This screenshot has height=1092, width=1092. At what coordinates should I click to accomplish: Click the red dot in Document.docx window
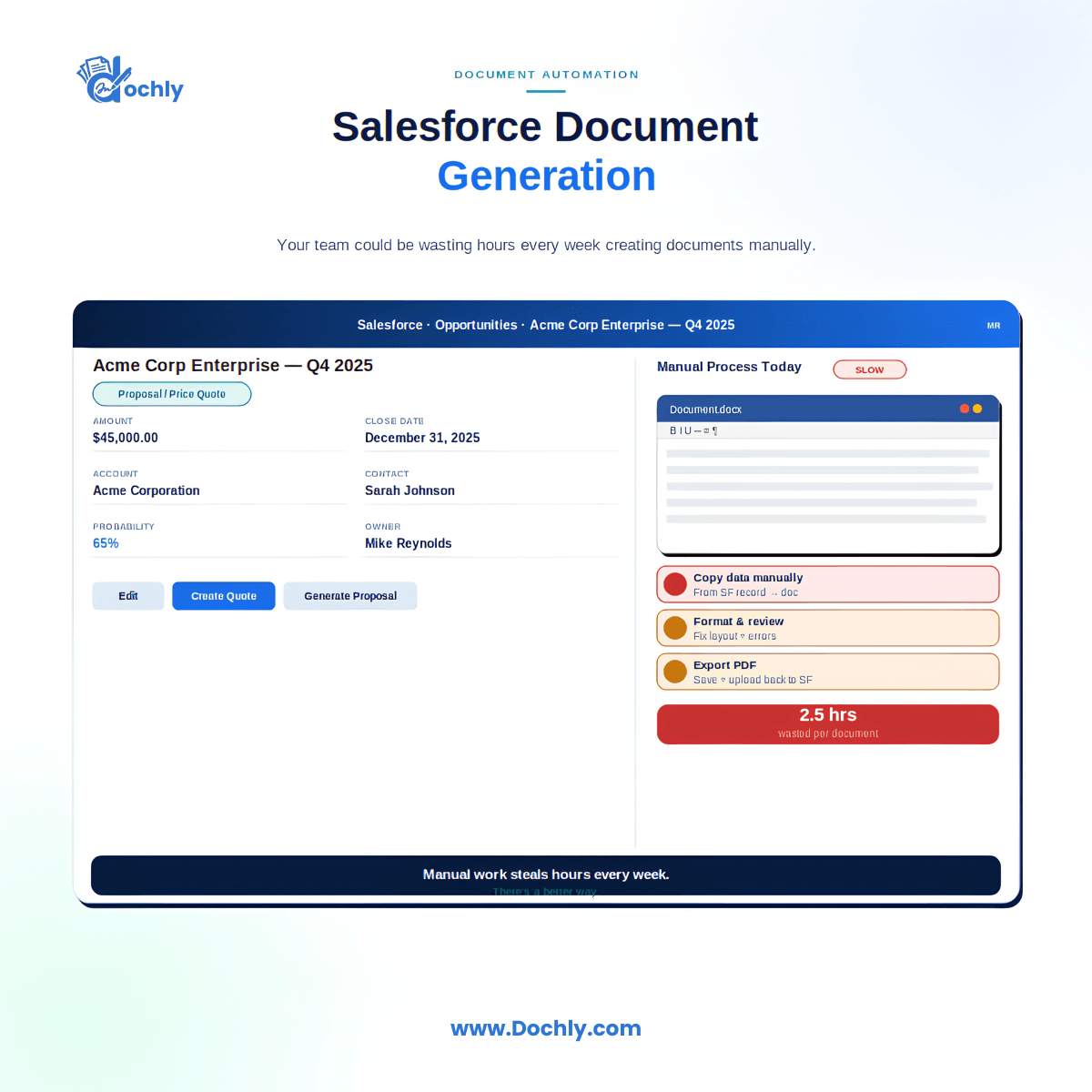click(x=965, y=409)
